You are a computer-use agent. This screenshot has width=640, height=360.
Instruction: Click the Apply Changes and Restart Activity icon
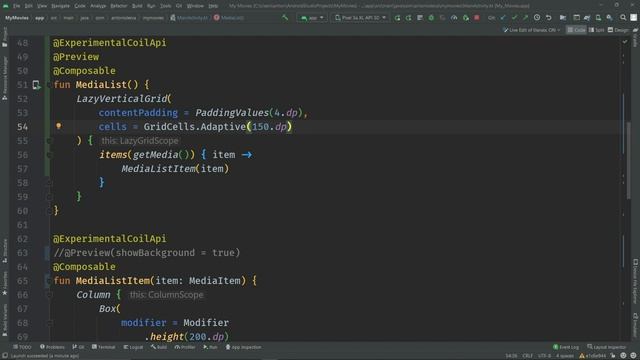point(397,18)
